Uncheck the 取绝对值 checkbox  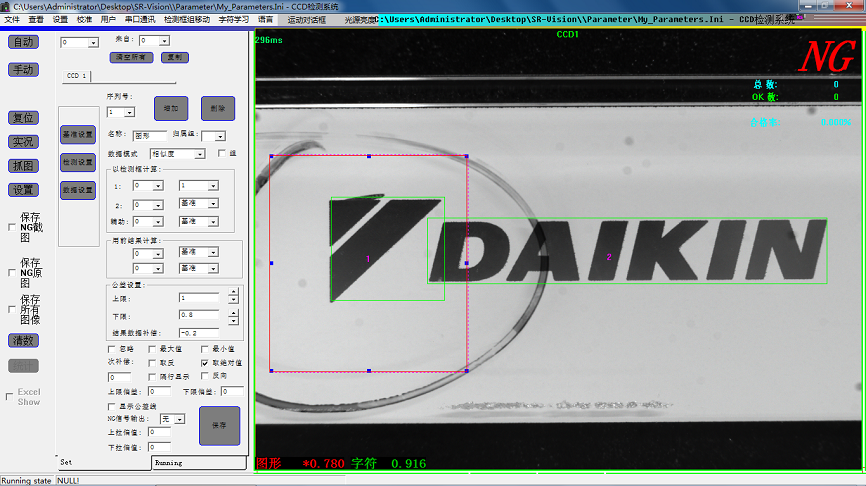[205, 362]
